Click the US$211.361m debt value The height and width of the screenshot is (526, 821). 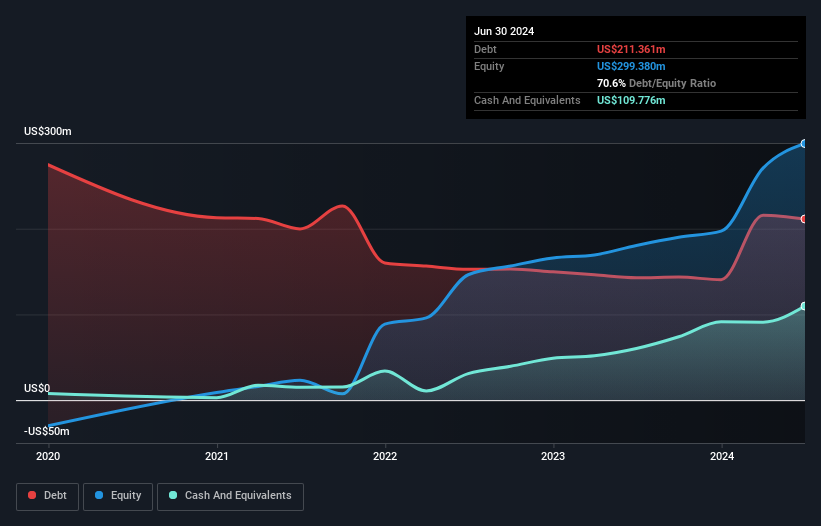[x=631, y=49]
